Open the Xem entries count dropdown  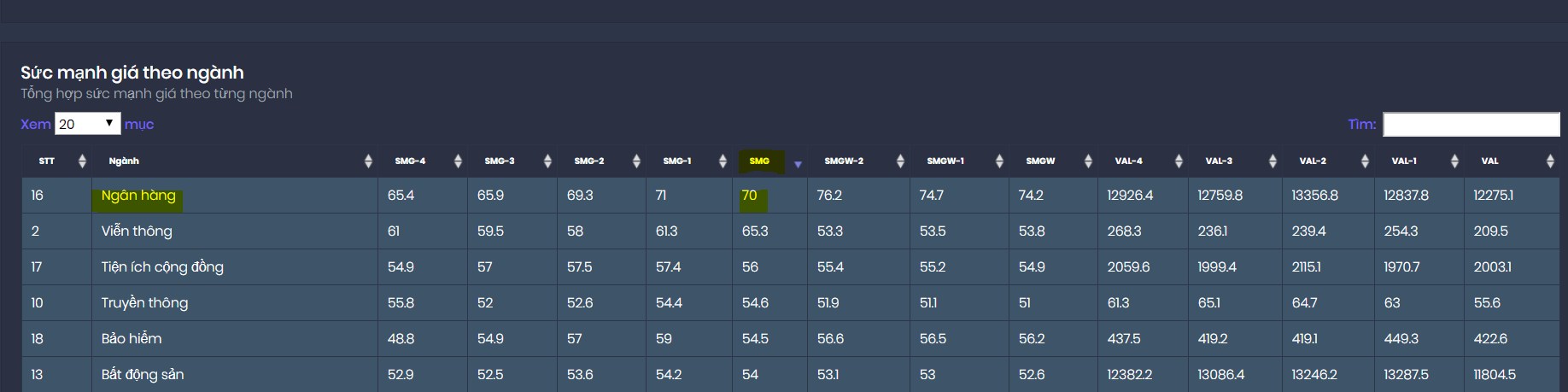87,124
